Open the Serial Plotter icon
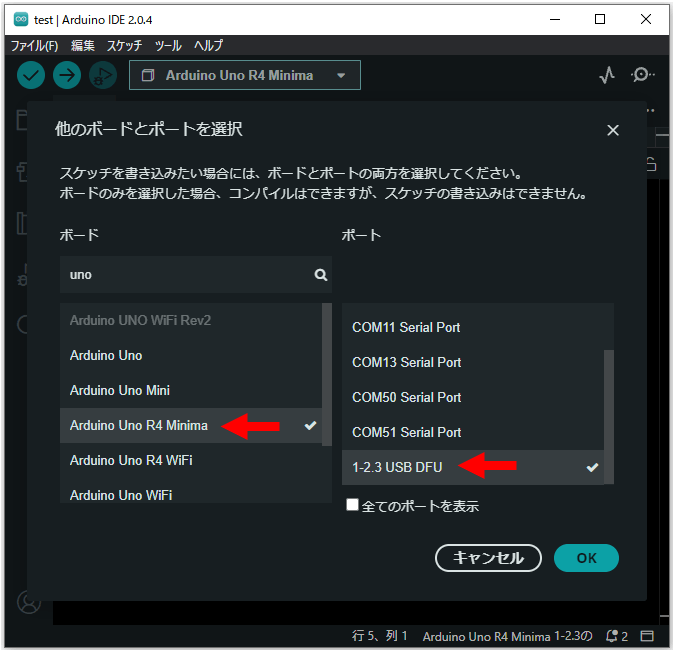Viewport: 673px width, 651px height. 607,75
